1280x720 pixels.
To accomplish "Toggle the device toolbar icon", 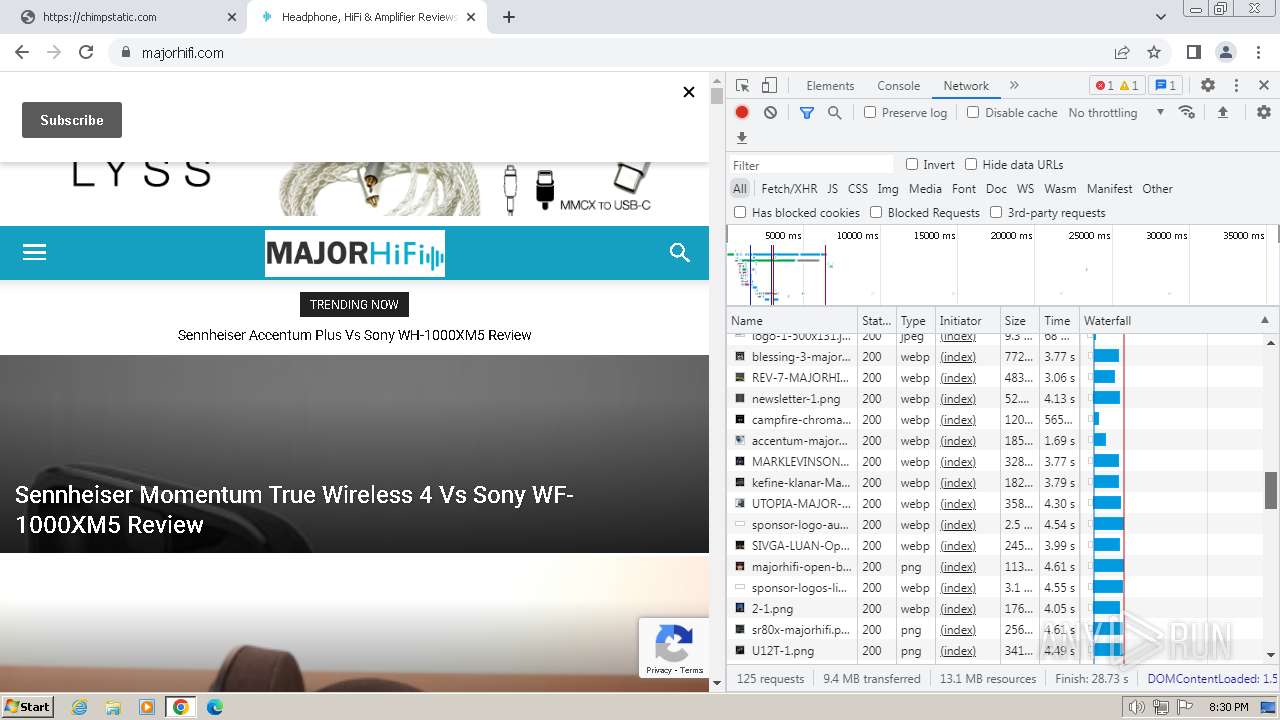I will (769, 86).
